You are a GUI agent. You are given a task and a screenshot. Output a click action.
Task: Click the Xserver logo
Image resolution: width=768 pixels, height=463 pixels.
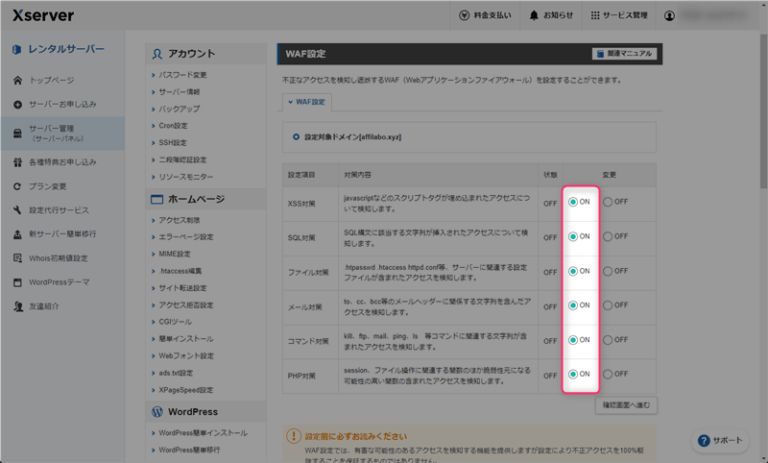tap(43, 15)
